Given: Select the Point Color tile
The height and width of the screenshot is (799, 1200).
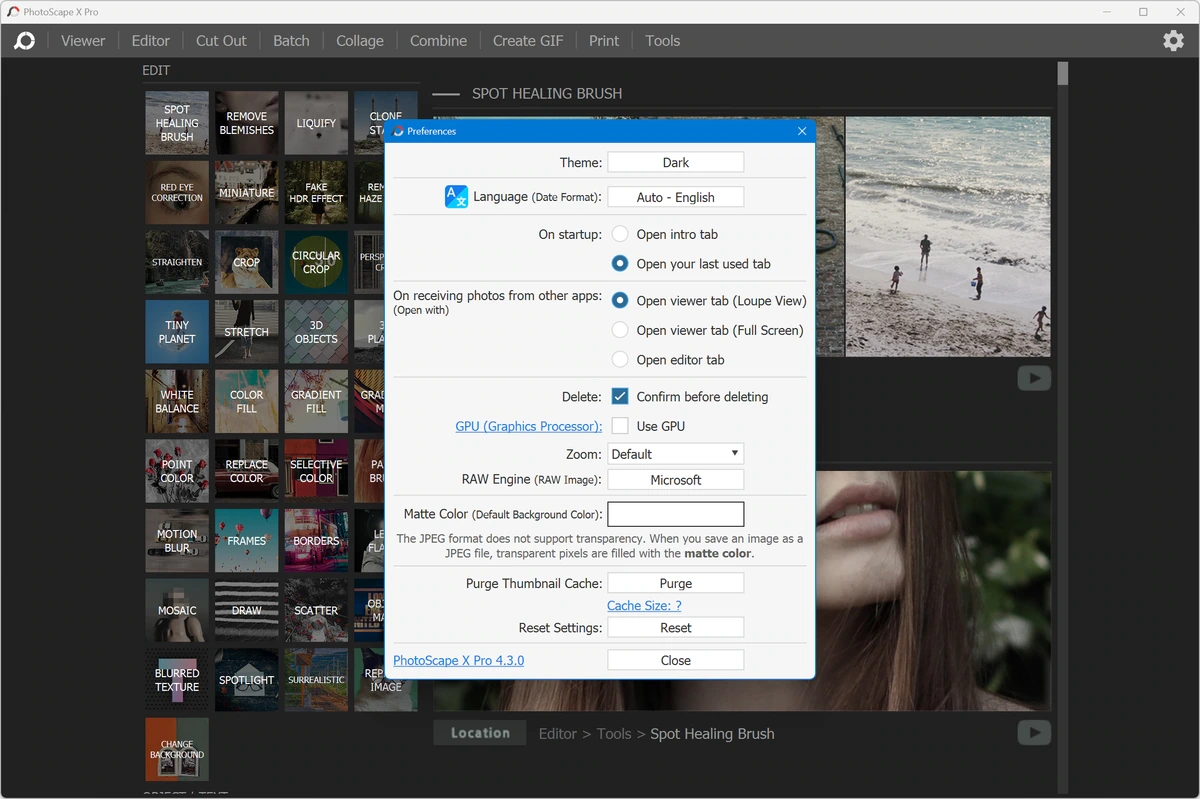Looking at the screenshot, I should point(177,471).
